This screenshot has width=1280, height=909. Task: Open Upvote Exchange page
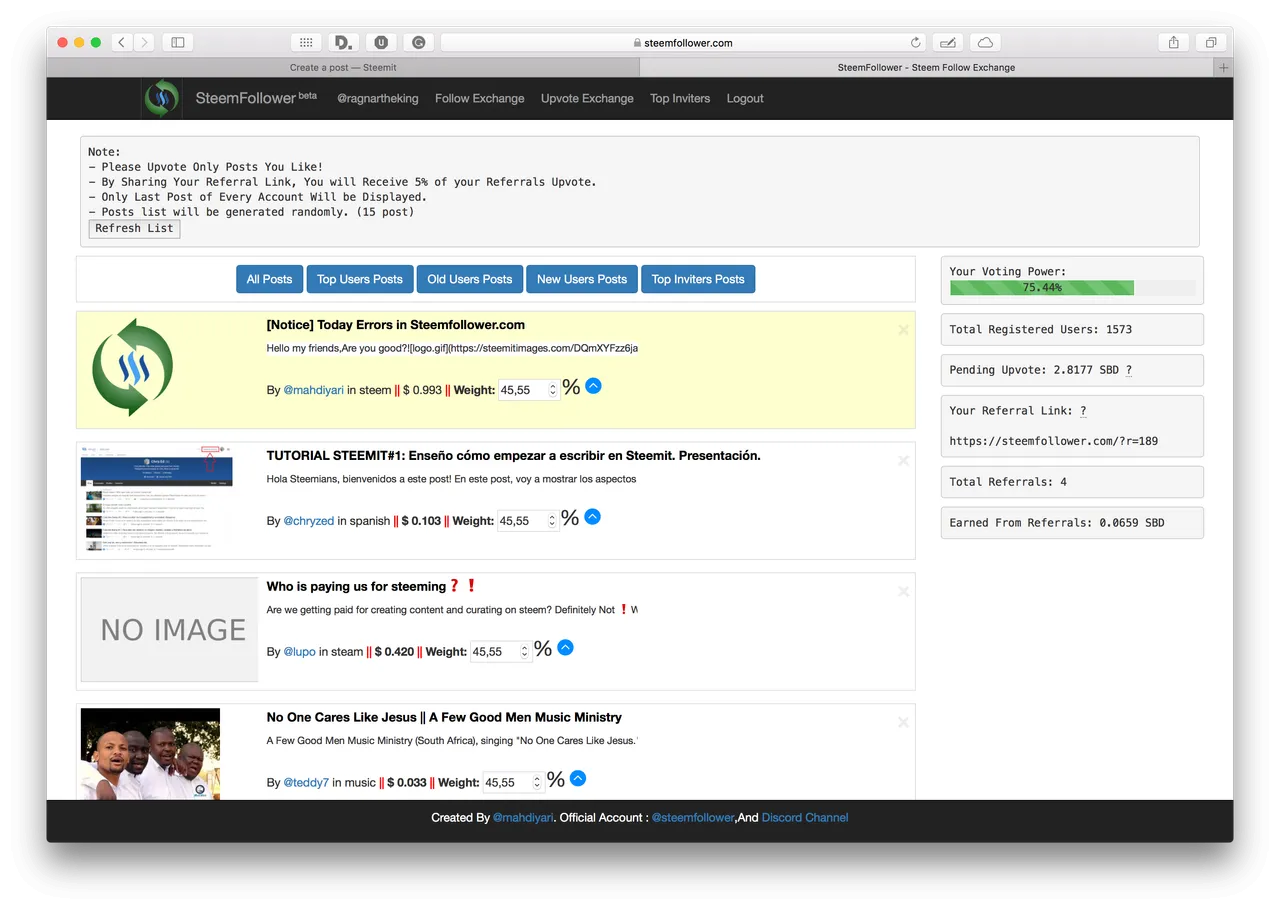587,98
